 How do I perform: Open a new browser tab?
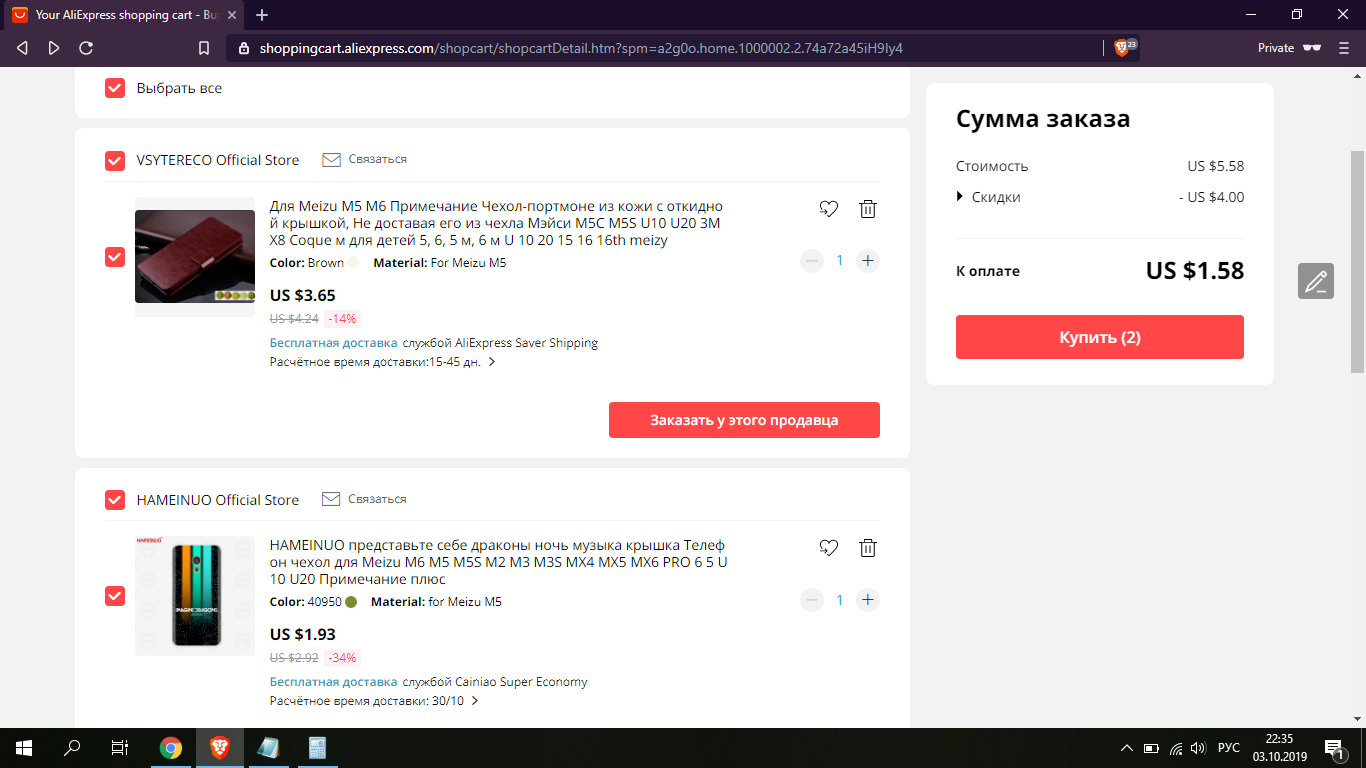click(262, 15)
